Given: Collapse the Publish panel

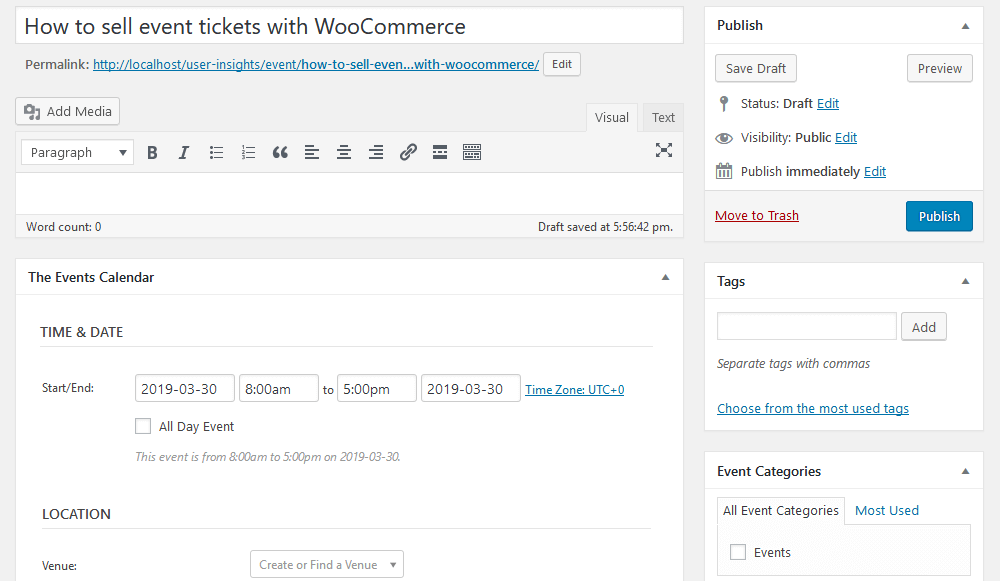Looking at the screenshot, I should tap(965, 26).
